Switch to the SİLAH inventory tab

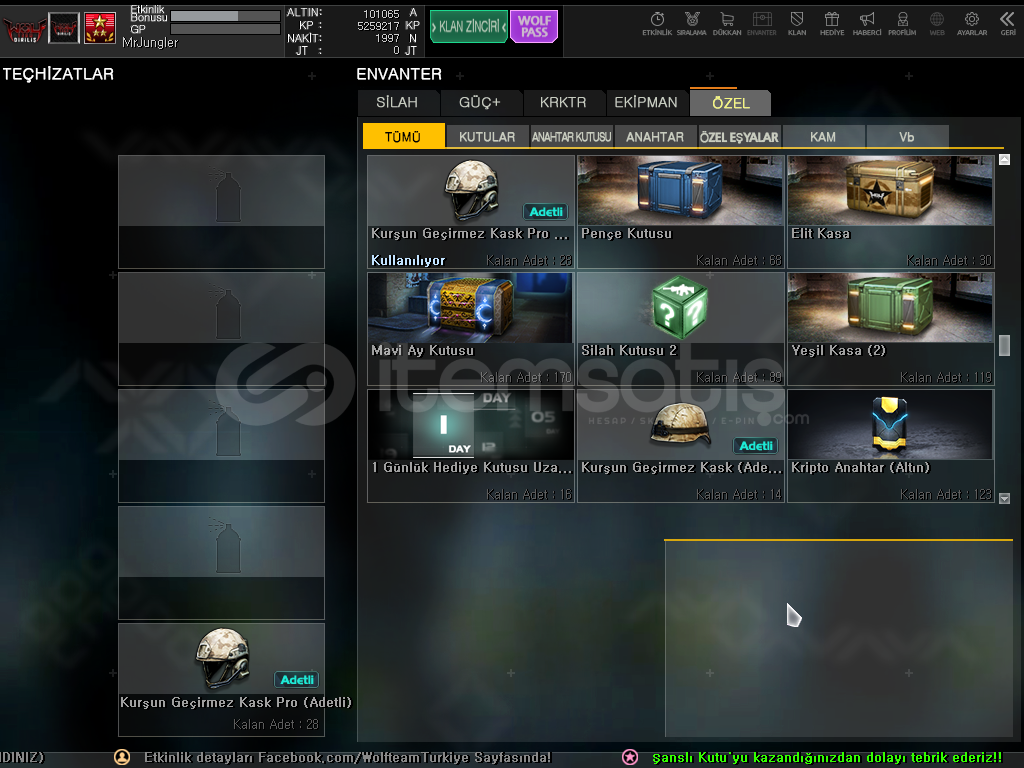click(x=397, y=102)
